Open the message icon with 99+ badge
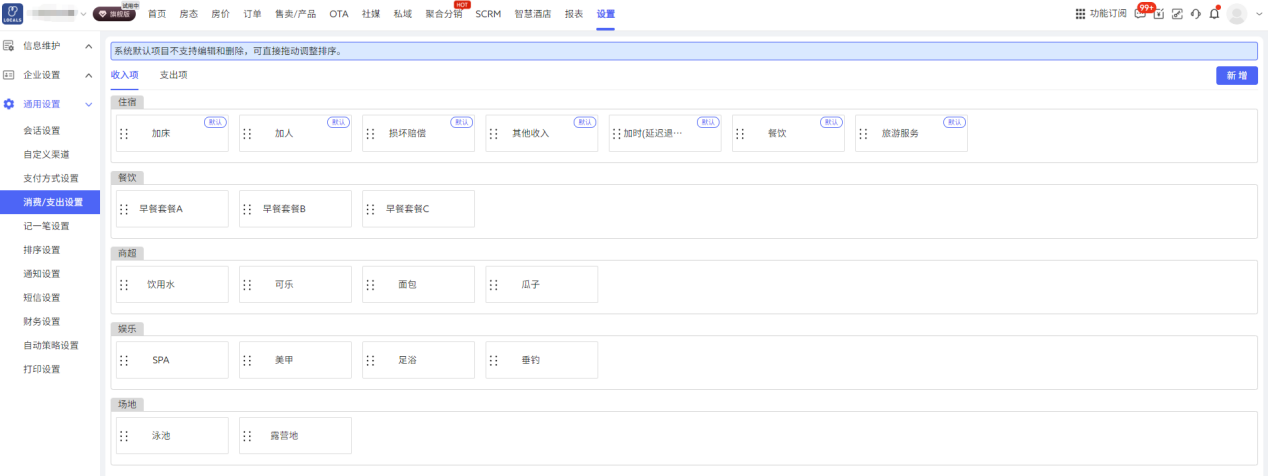The image size is (1268, 476). pos(1140,14)
